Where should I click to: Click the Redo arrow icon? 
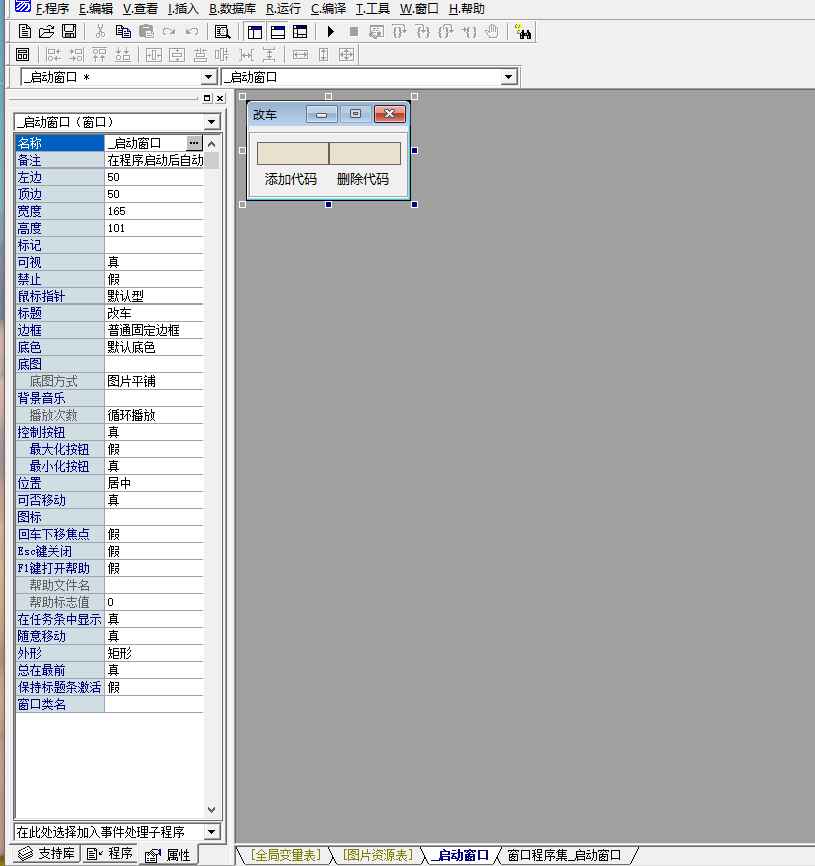[169, 31]
